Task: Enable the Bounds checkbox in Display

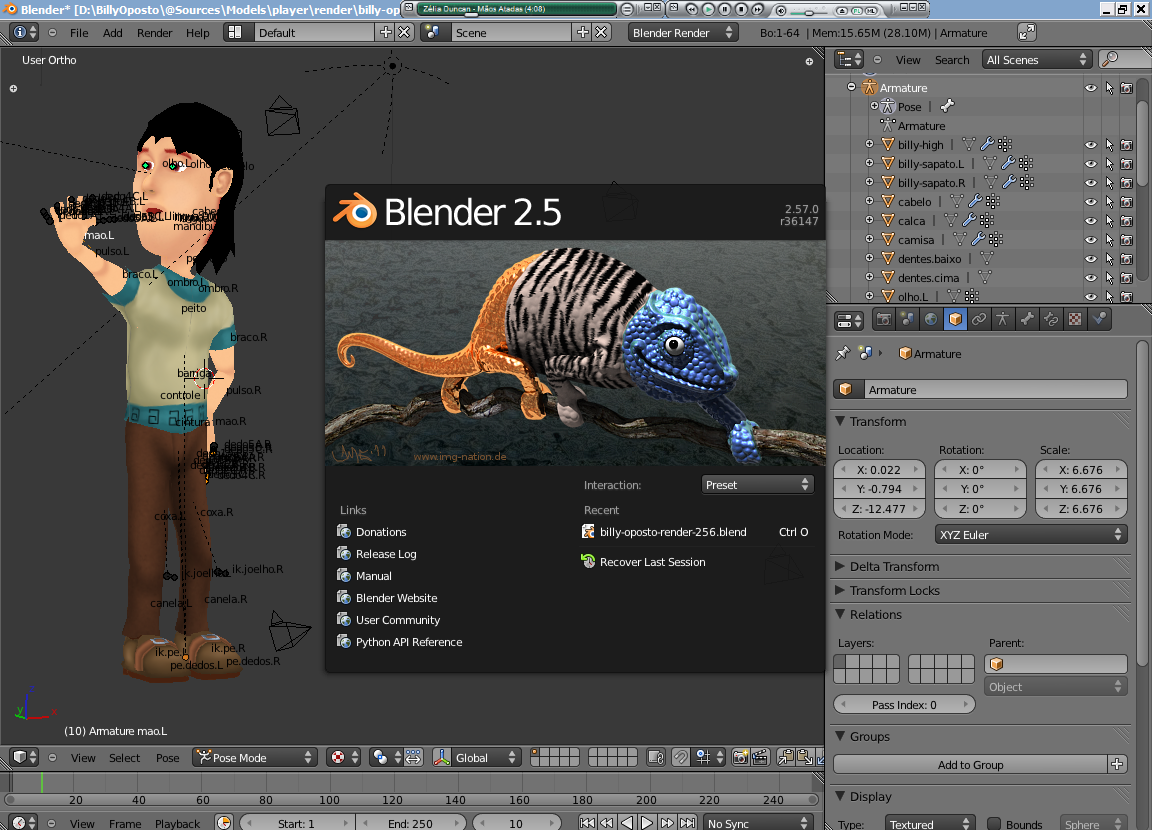Action: coord(994,824)
